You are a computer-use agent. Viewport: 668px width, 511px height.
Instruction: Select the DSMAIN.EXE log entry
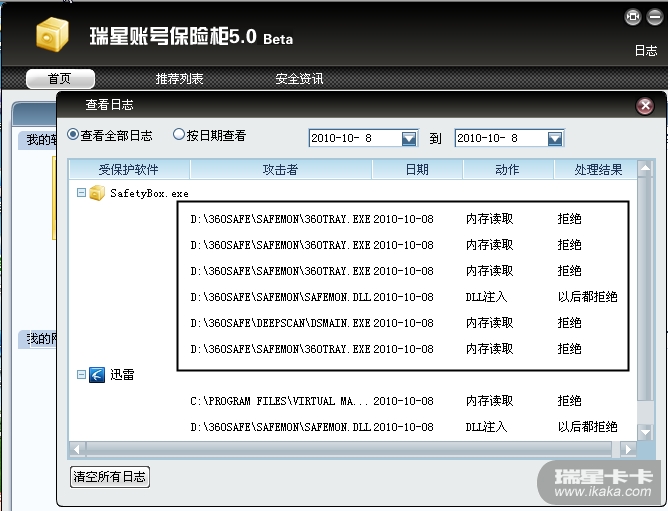[x=280, y=323]
